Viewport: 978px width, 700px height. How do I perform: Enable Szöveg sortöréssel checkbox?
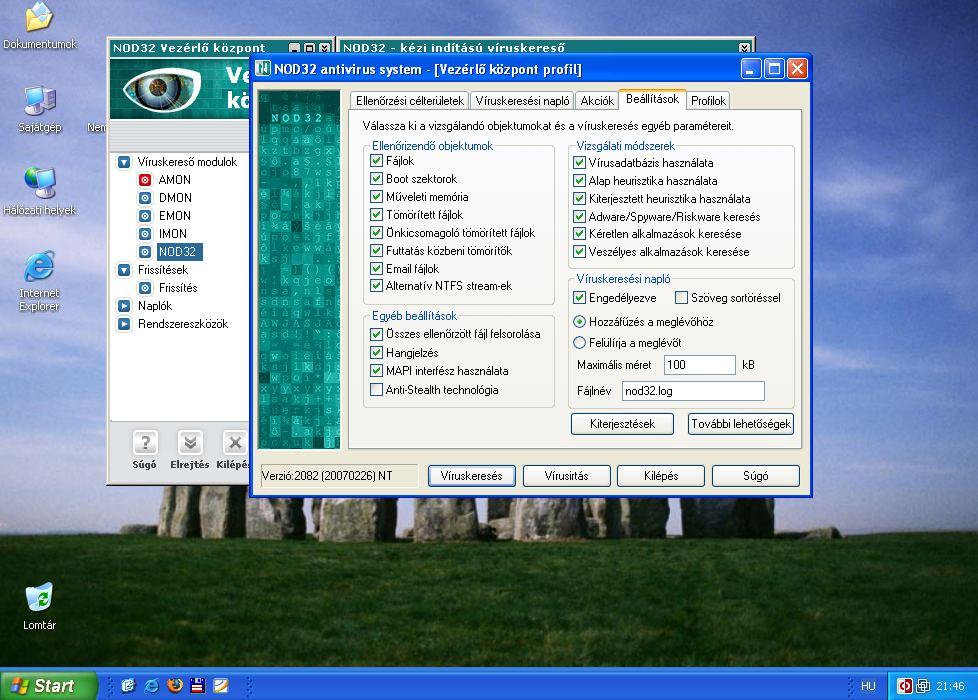click(681, 298)
